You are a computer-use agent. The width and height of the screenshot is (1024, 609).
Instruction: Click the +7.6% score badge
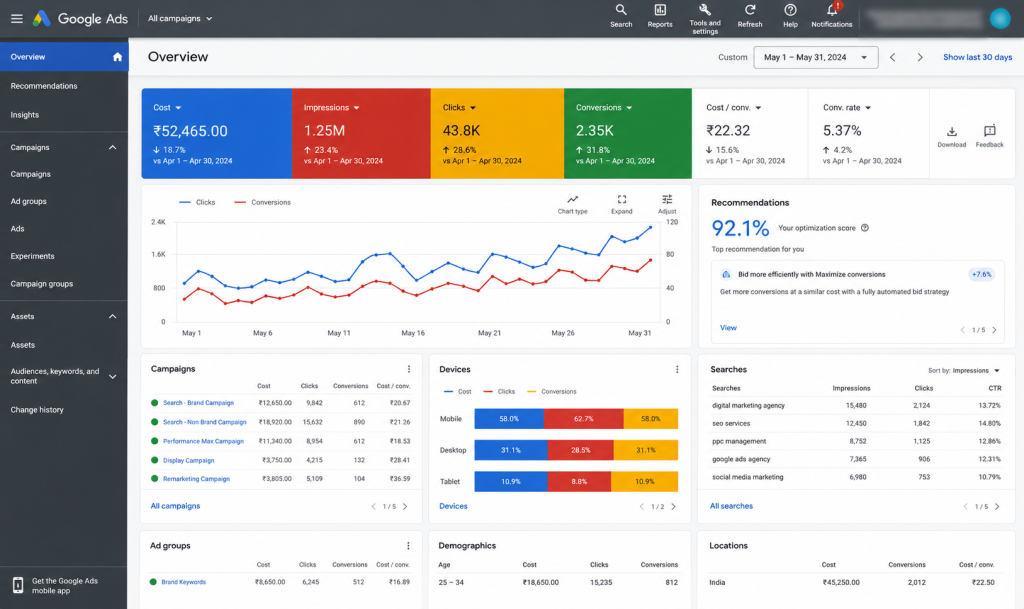pyautogui.click(x=982, y=275)
